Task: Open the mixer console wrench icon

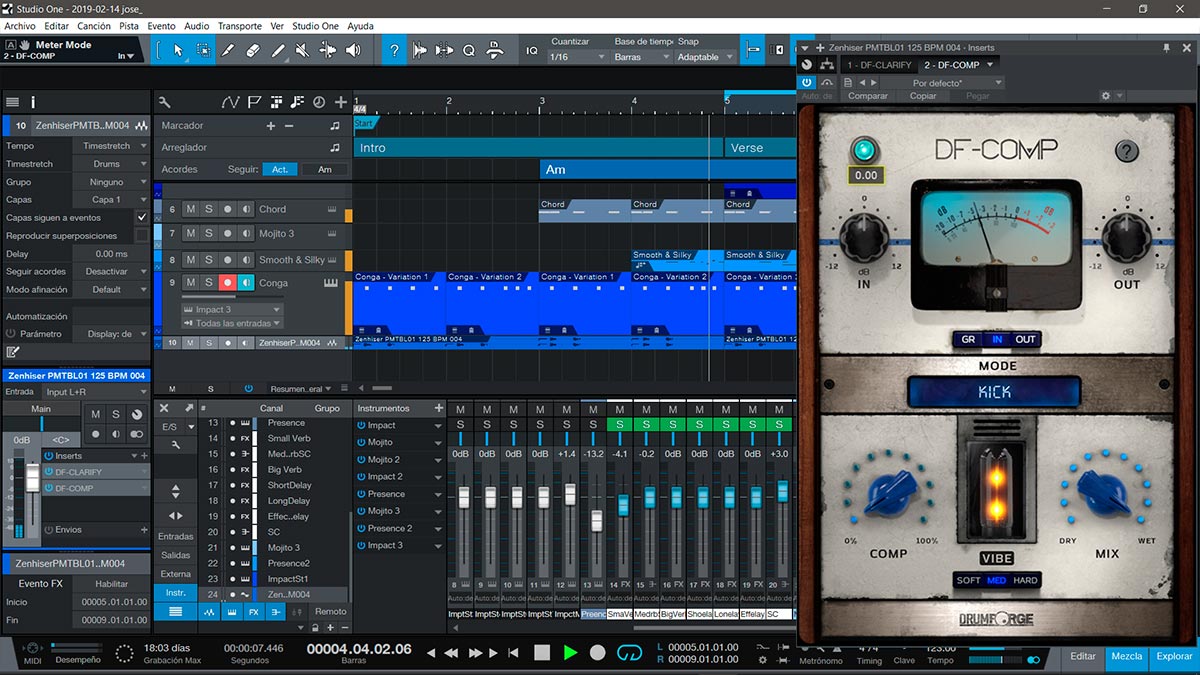Action: (176, 444)
